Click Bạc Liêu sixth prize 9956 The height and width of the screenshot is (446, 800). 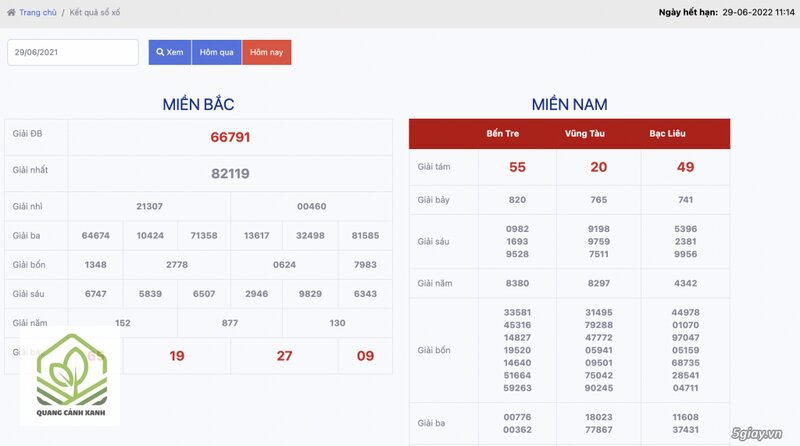[x=685, y=254]
